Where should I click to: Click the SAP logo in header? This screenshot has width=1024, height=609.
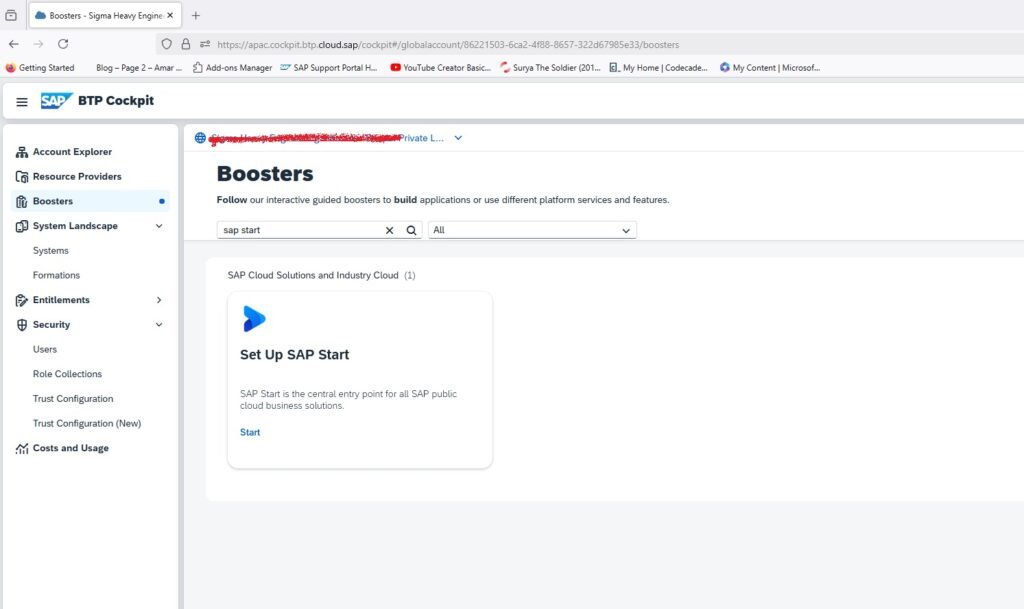(55, 101)
